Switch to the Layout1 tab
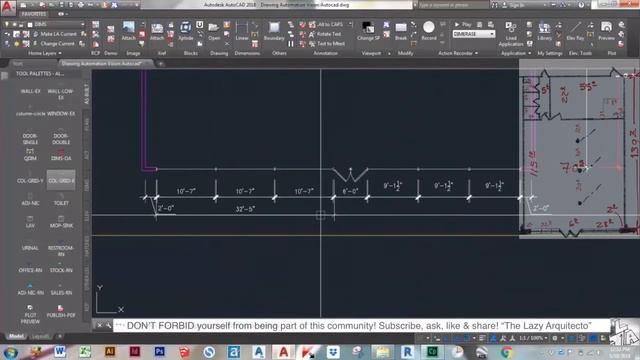Viewport: 640px width, 360px height. pyautogui.click(x=40, y=336)
